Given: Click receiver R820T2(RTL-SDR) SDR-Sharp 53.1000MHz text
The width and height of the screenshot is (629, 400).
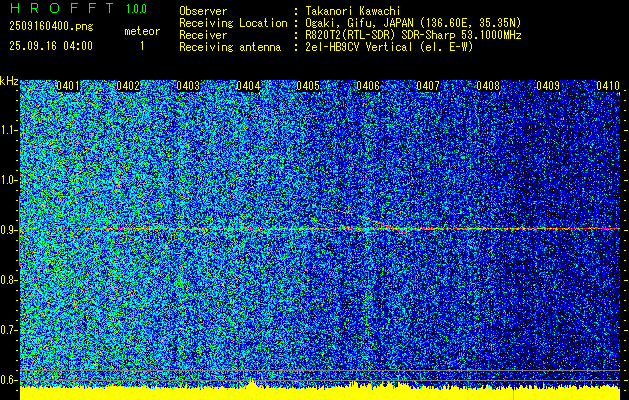Looking at the screenshot, I should pos(413,35).
